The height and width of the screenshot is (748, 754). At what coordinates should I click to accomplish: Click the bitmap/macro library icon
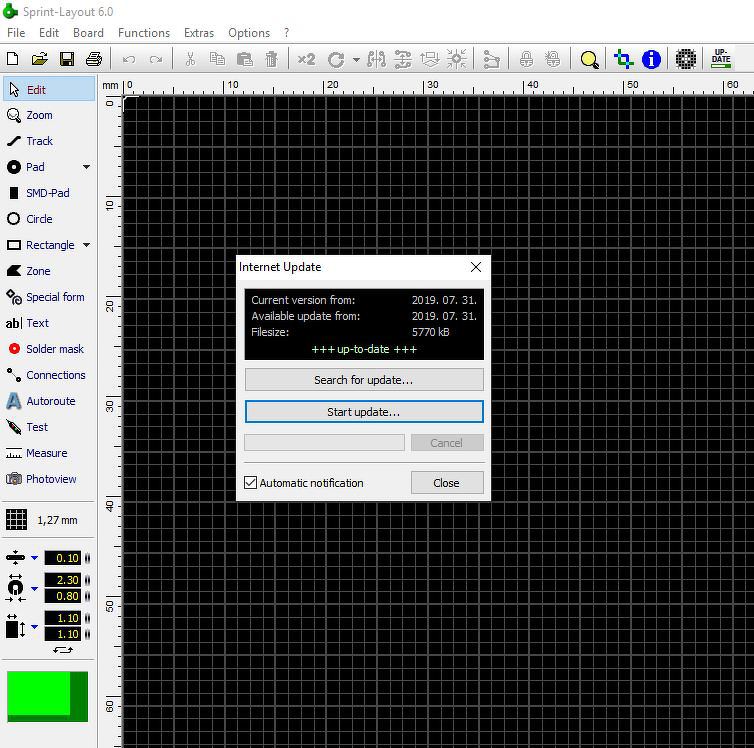[686, 59]
